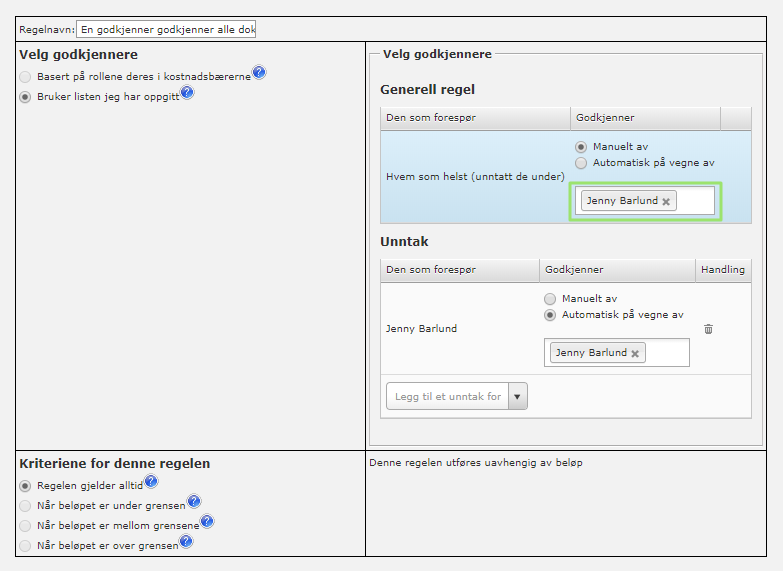Click the Generell regel approver tag field

[645, 201]
